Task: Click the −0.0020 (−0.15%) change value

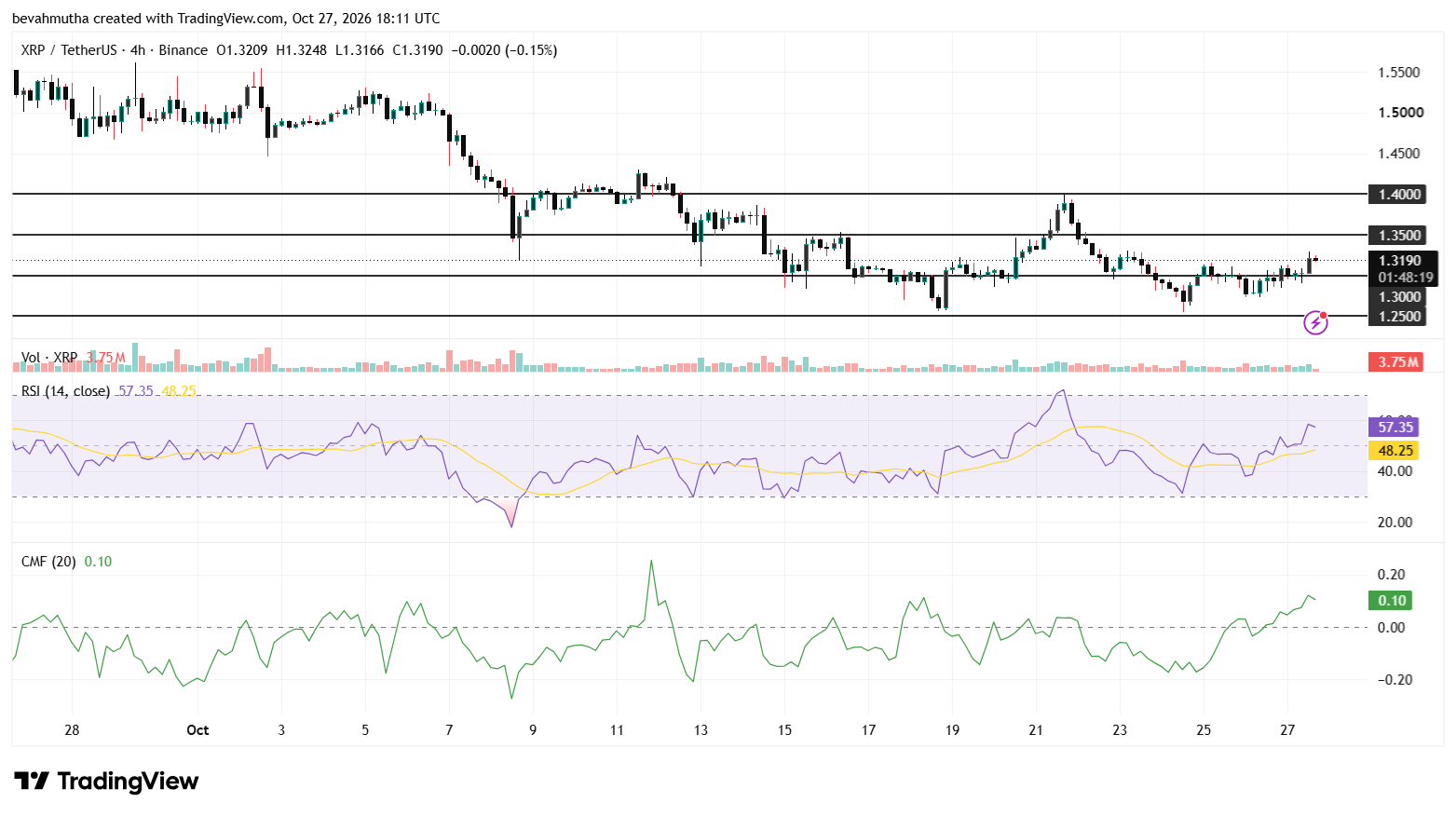Action: tap(504, 50)
